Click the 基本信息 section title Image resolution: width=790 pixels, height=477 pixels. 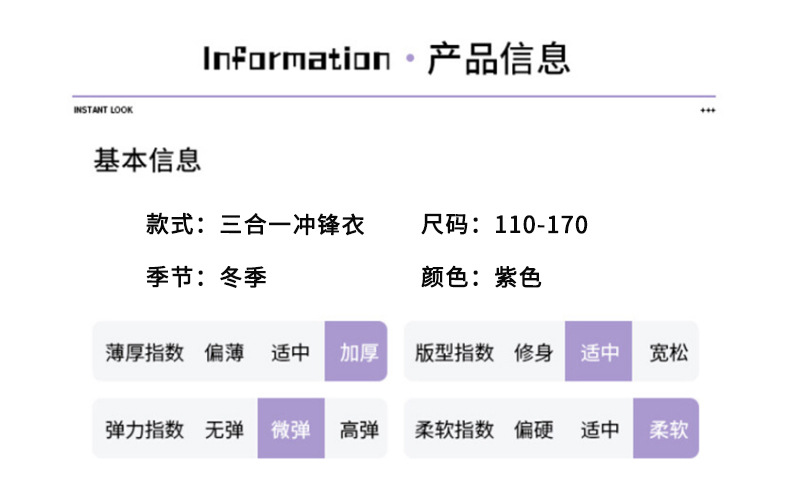click(x=147, y=160)
